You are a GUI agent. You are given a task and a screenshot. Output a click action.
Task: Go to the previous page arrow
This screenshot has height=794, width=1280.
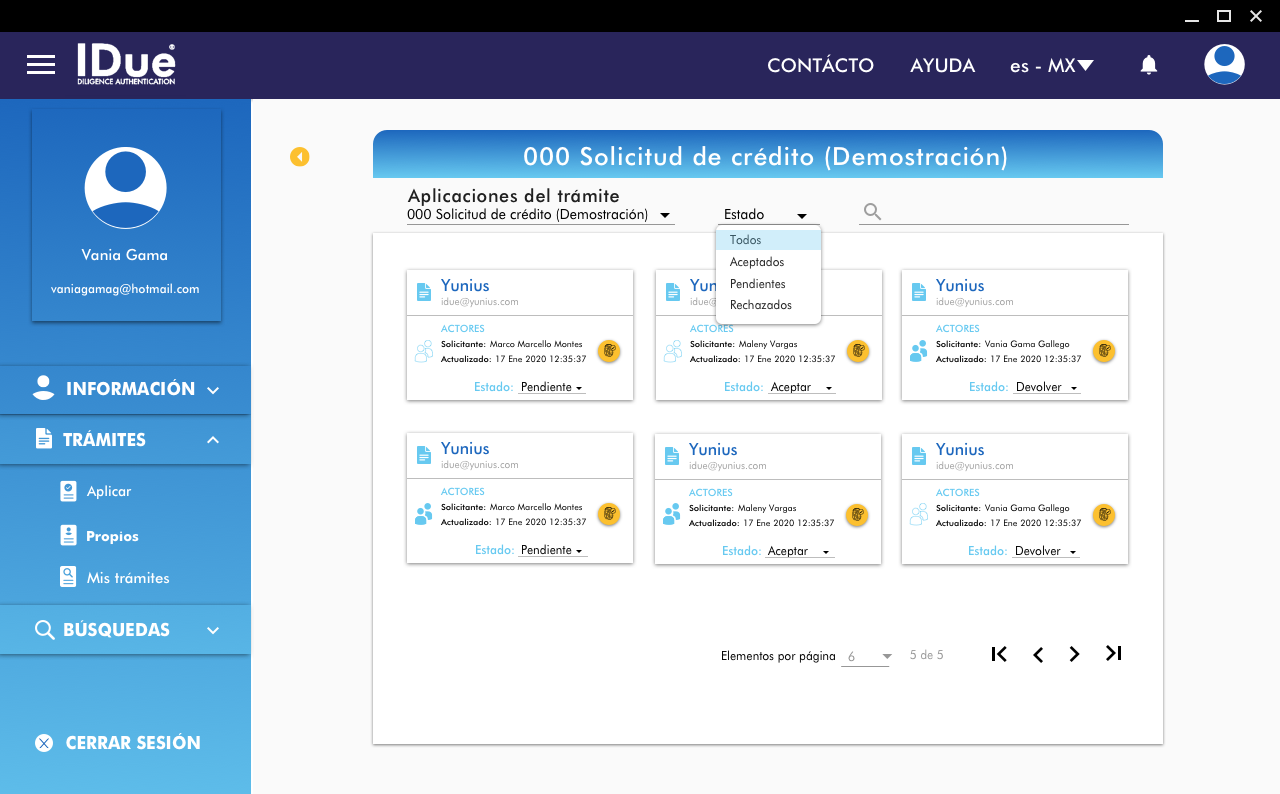pos(1038,654)
